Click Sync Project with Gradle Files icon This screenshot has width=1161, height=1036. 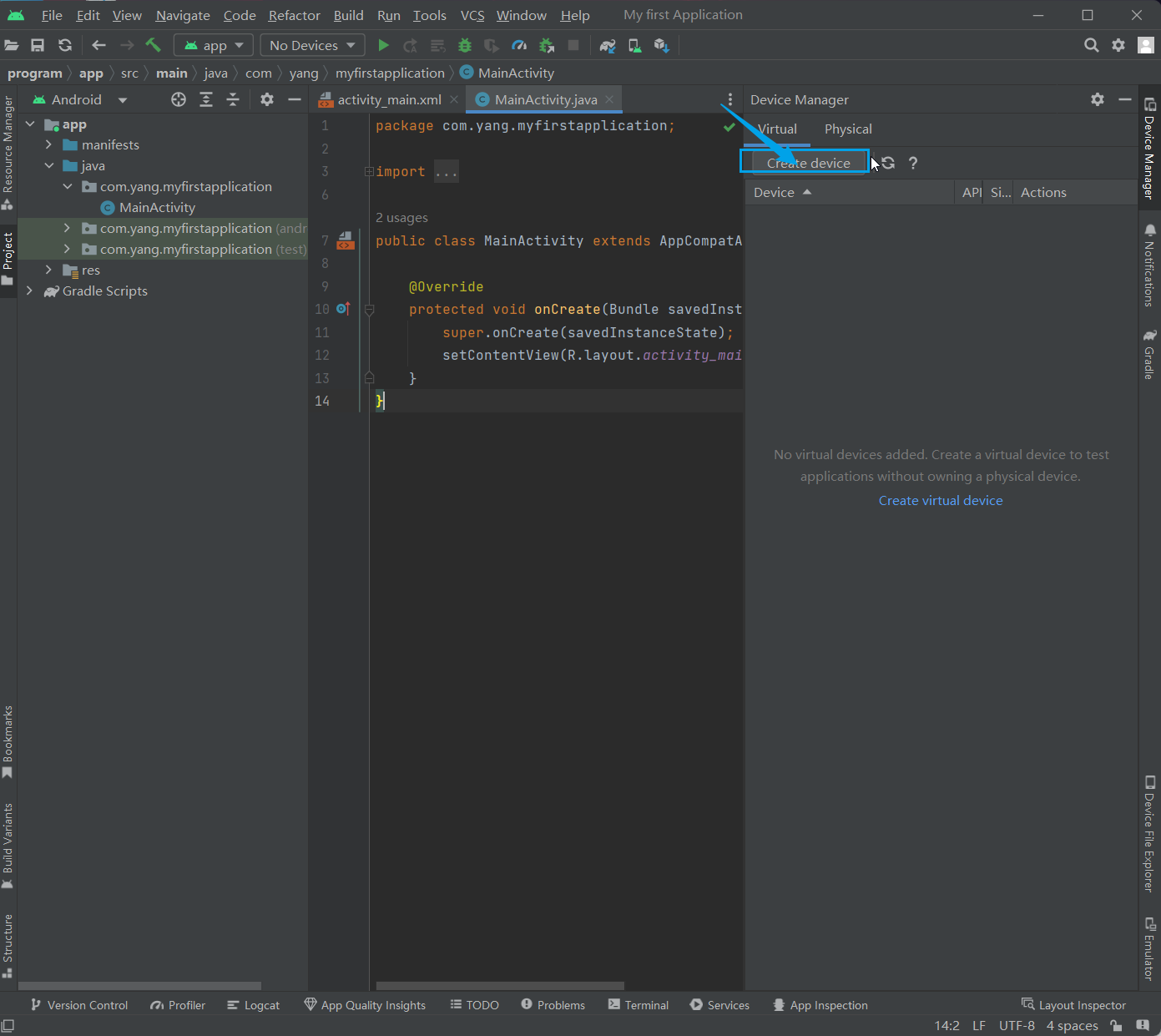pyautogui.click(x=608, y=45)
